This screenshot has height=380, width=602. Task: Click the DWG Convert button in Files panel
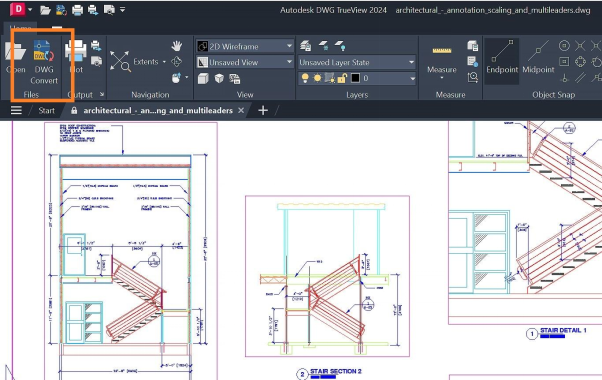tap(44, 63)
